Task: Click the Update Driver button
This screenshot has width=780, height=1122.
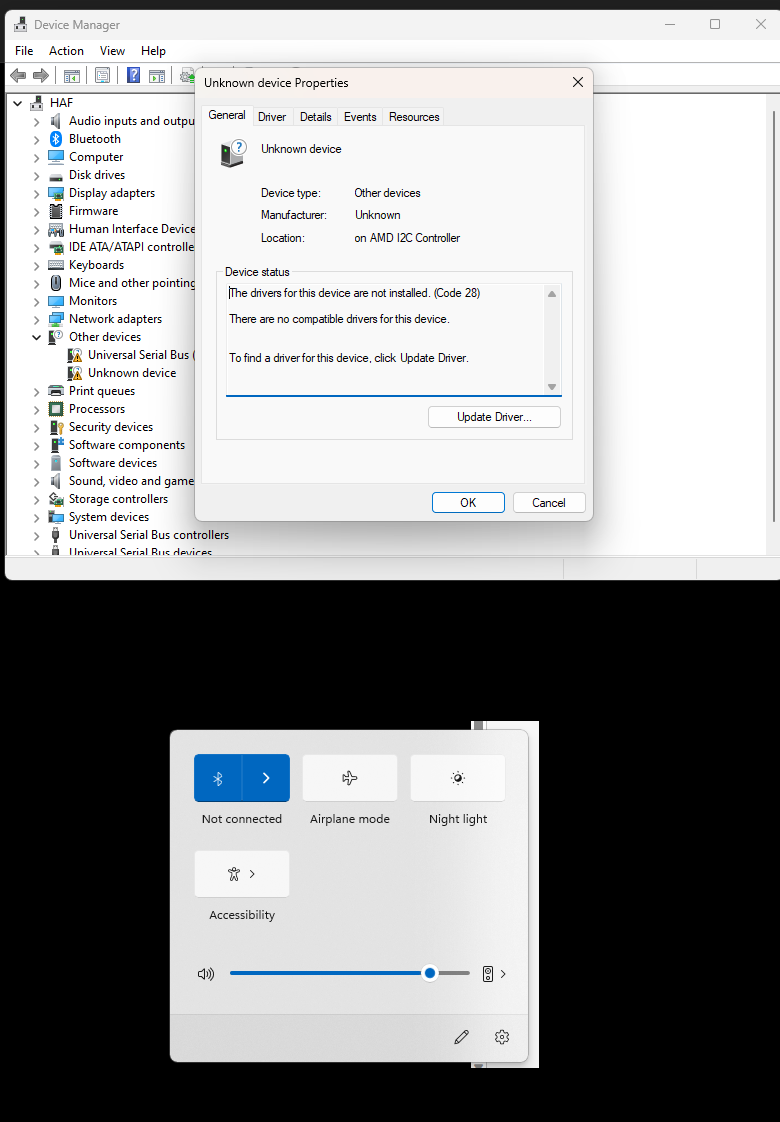Action: tap(494, 417)
